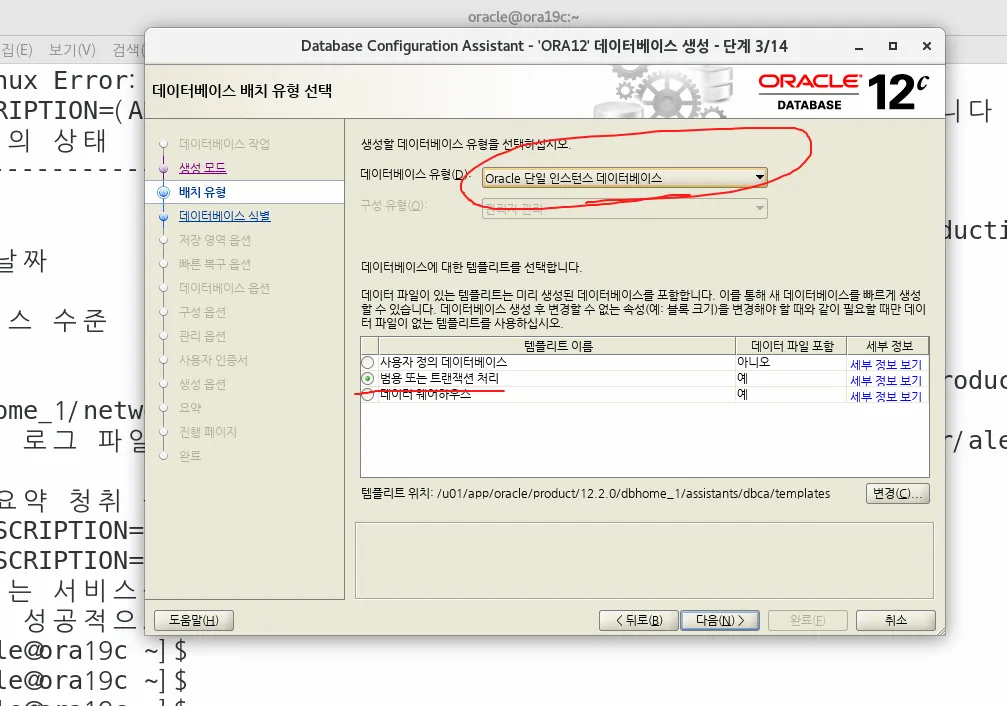
Task: Open 보기(V) menu in terminal window
Action: (x=72, y=49)
